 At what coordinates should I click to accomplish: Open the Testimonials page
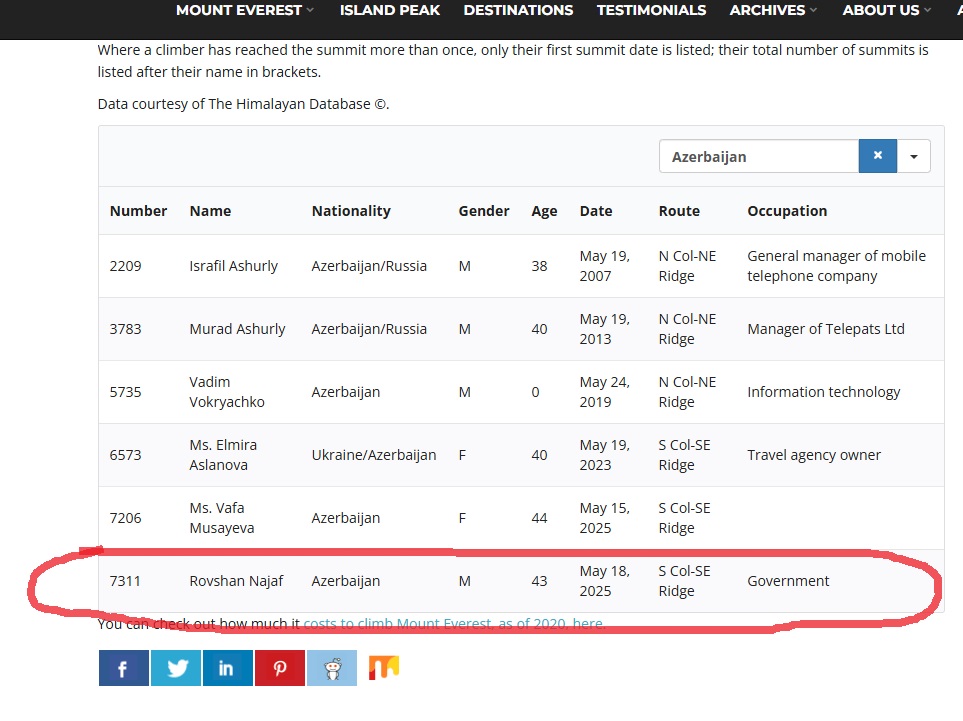click(652, 10)
